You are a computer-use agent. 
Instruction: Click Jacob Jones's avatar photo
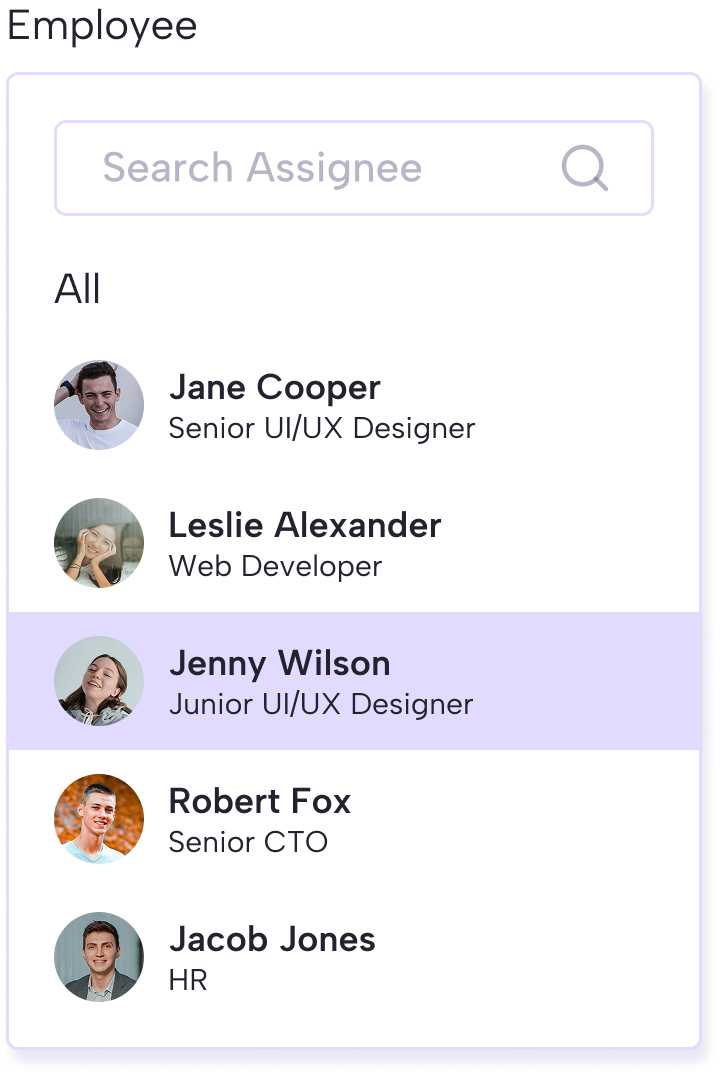99,957
